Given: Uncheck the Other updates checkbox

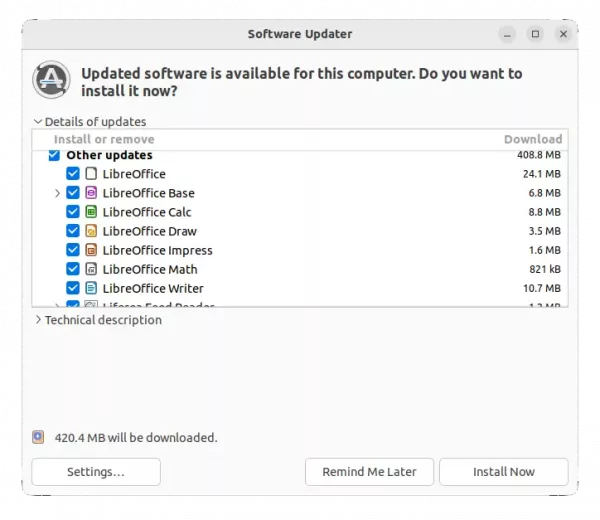Looking at the screenshot, I should (x=54, y=156).
